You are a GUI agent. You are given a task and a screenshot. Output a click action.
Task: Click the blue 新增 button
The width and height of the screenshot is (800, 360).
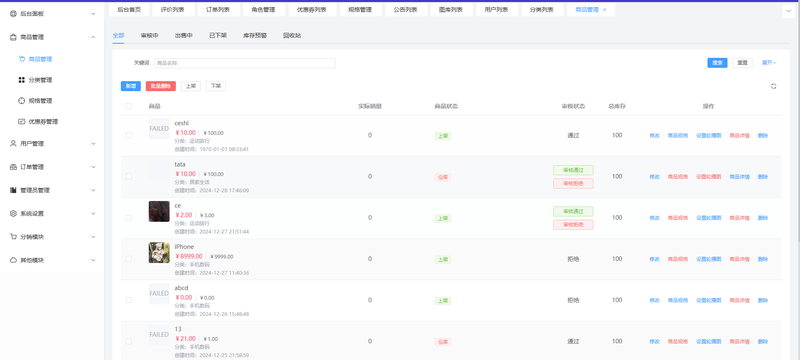click(x=131, y=86)
